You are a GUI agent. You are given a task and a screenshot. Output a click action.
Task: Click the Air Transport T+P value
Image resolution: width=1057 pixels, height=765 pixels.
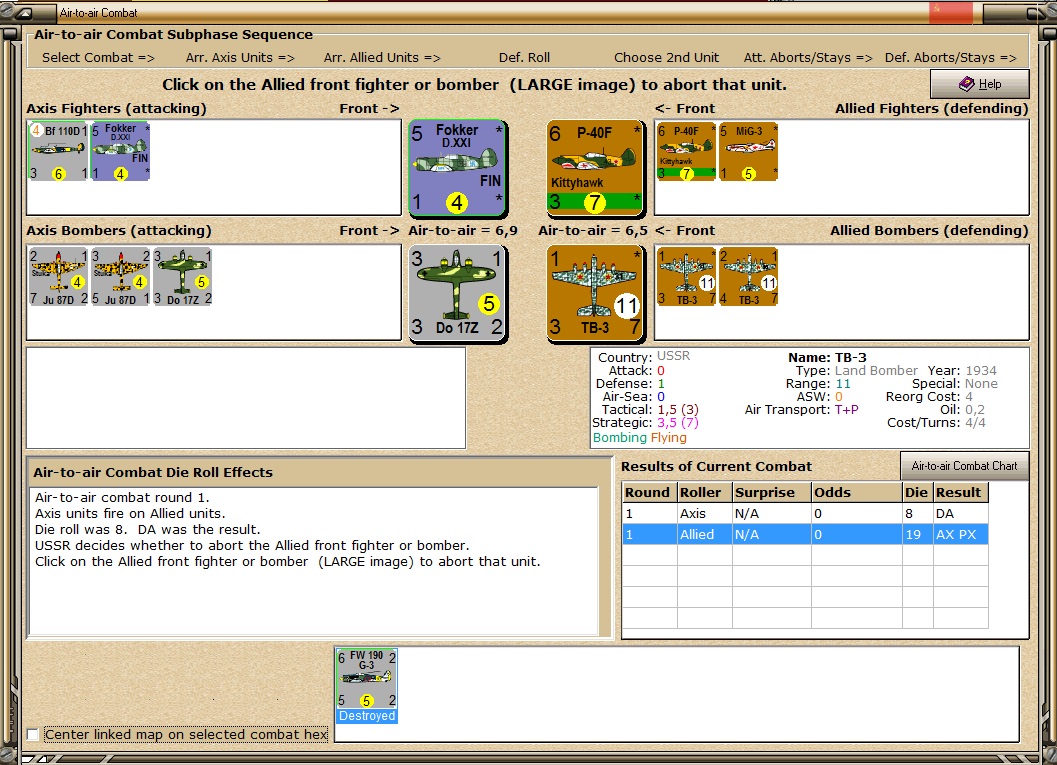[x=847, y=410]
